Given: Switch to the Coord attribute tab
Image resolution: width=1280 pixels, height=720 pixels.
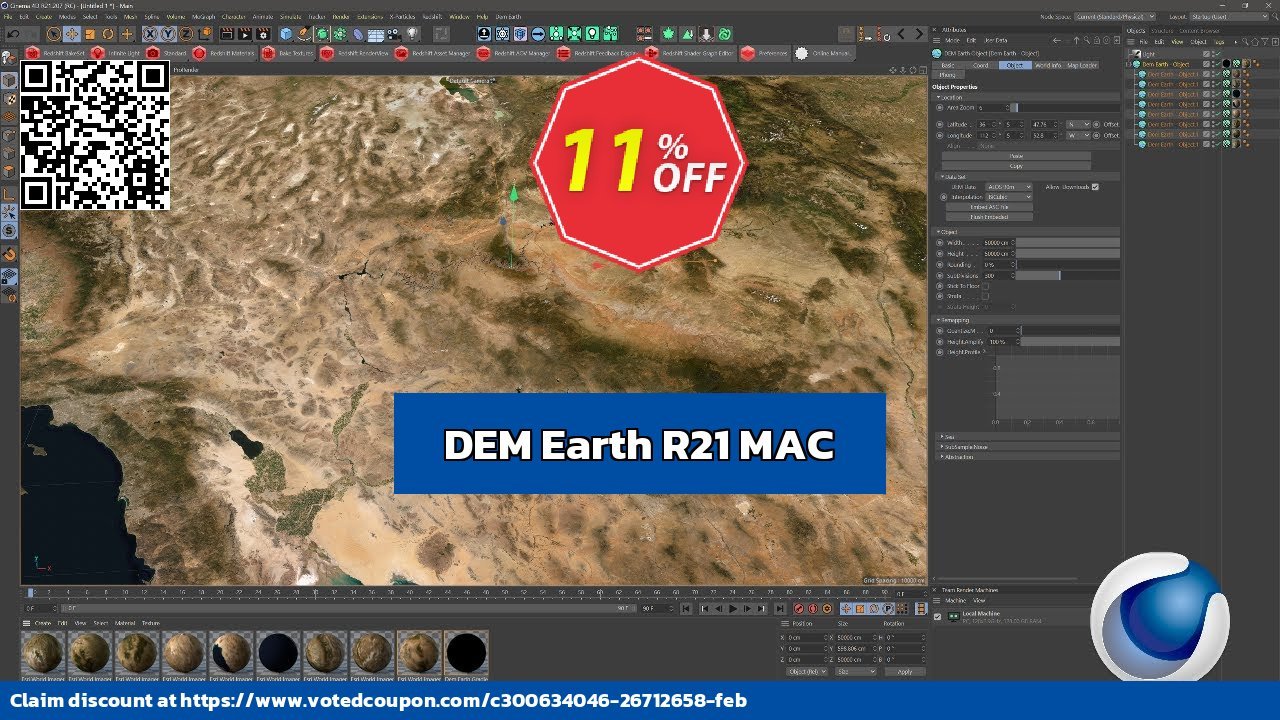Looking at the screenshot, I should (981, 65).
